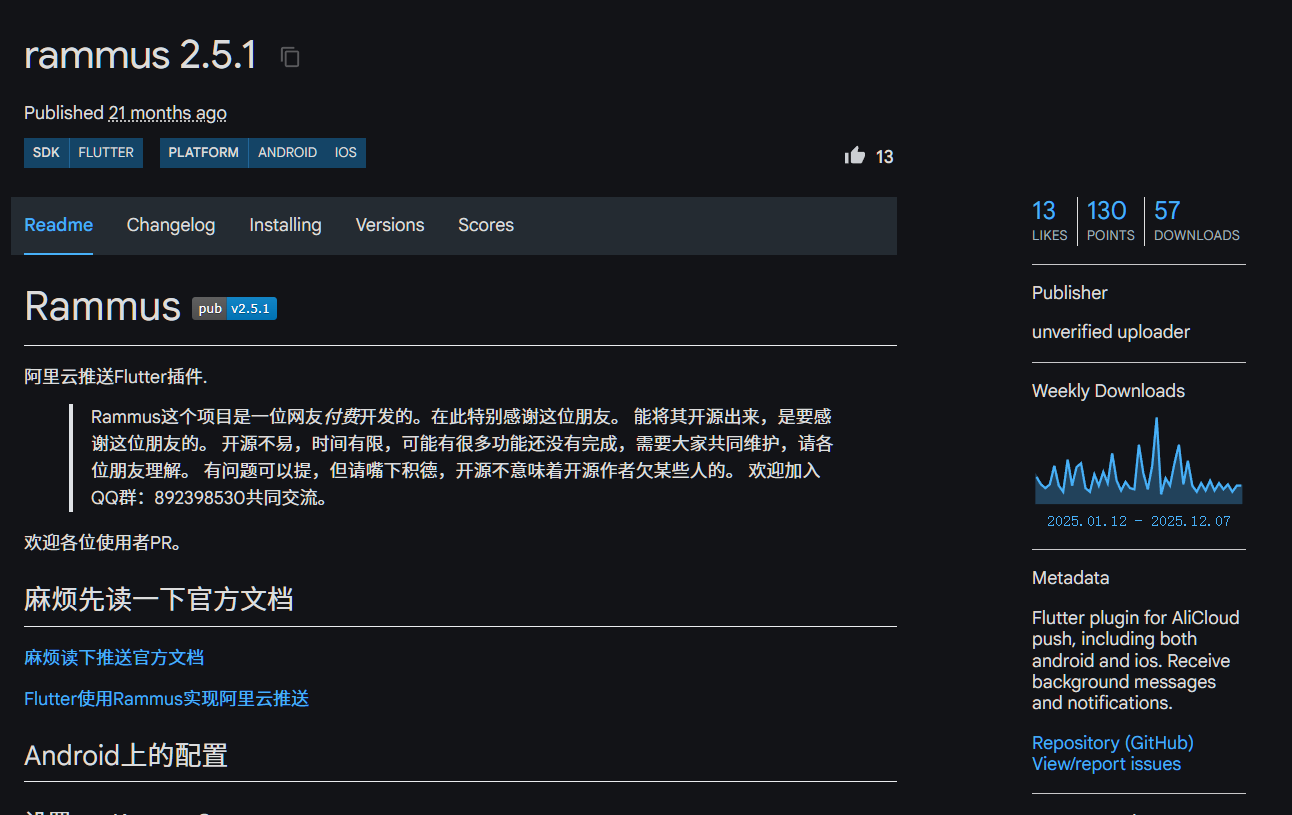Screen dimensions: 1292x815
Task: Click the IOS platform tag
Action: click(346, 153)
